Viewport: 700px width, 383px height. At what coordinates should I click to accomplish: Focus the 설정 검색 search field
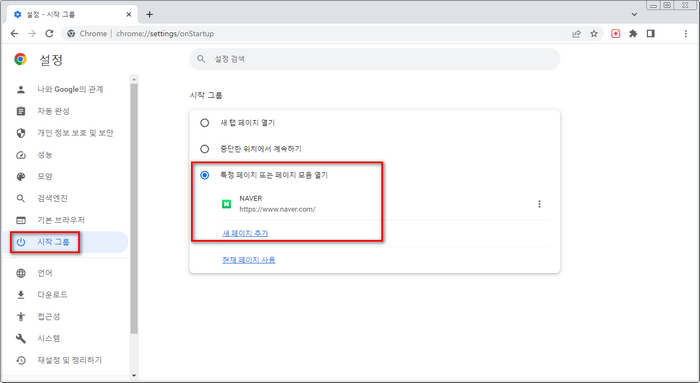click(x=375, y=59)
